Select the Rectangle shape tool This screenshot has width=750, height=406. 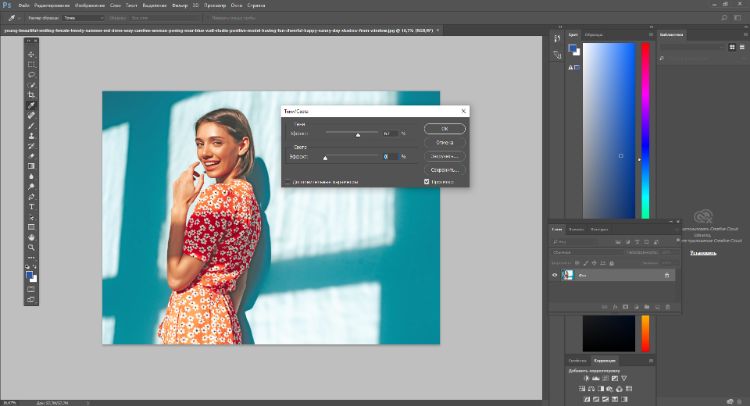click(x=31, y=227)
